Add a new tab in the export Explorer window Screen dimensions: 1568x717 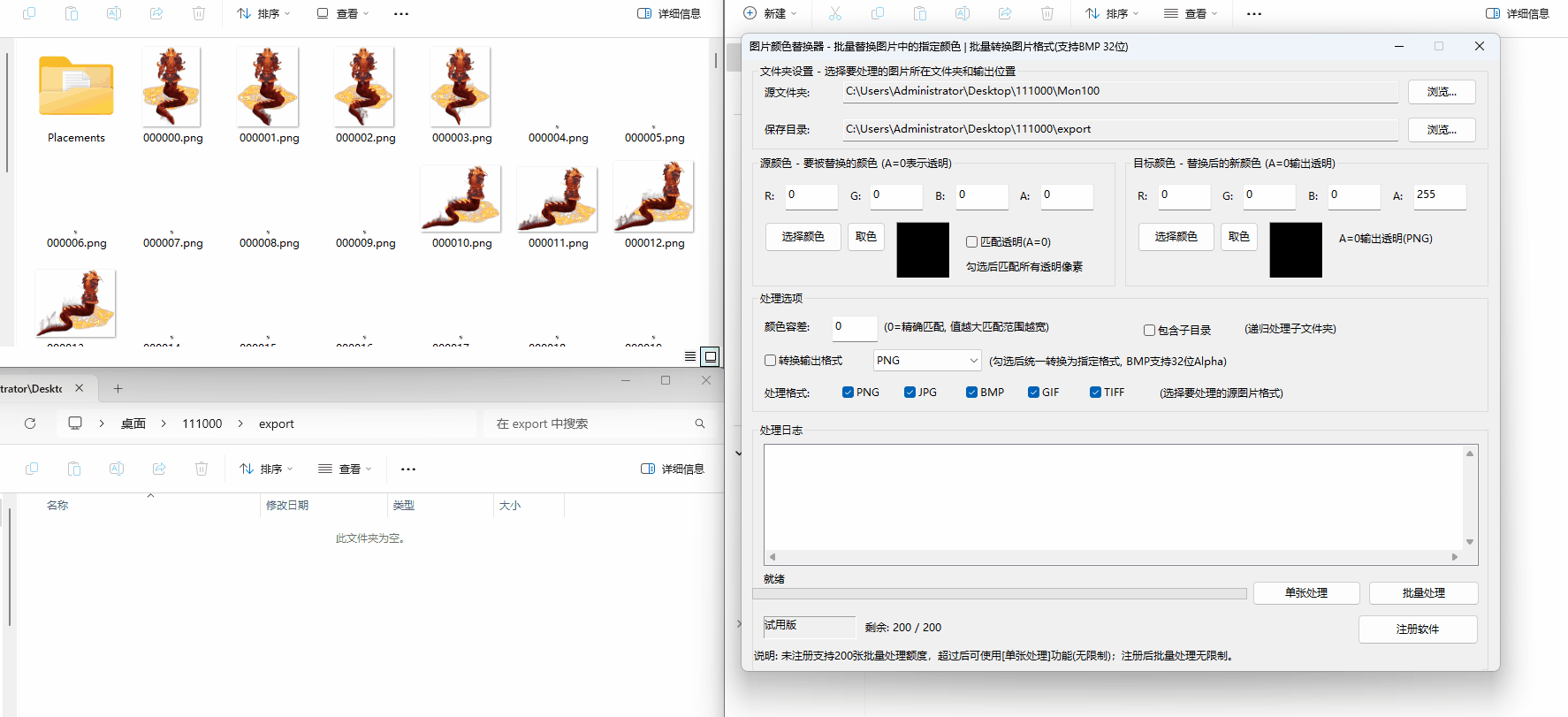[118, 388]
